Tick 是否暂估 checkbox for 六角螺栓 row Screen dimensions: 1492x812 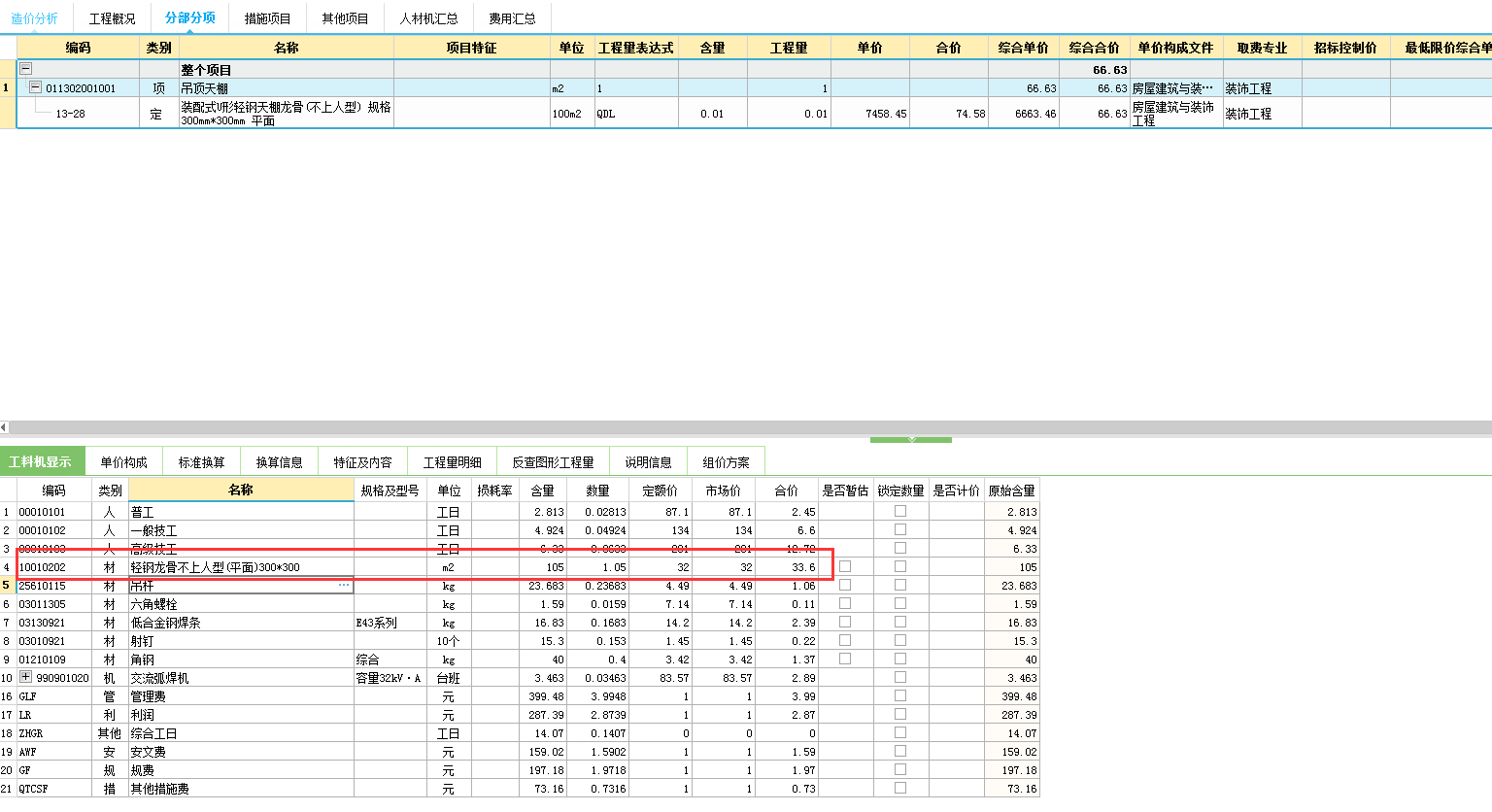point(845,603)
